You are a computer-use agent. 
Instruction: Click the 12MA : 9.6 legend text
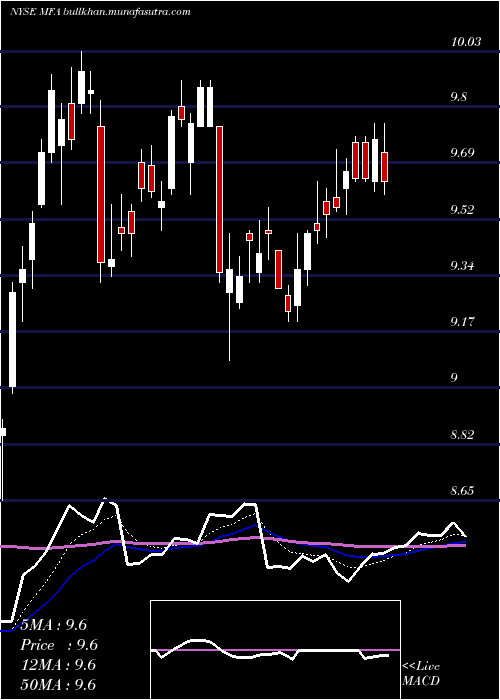(x=58, y=665)
